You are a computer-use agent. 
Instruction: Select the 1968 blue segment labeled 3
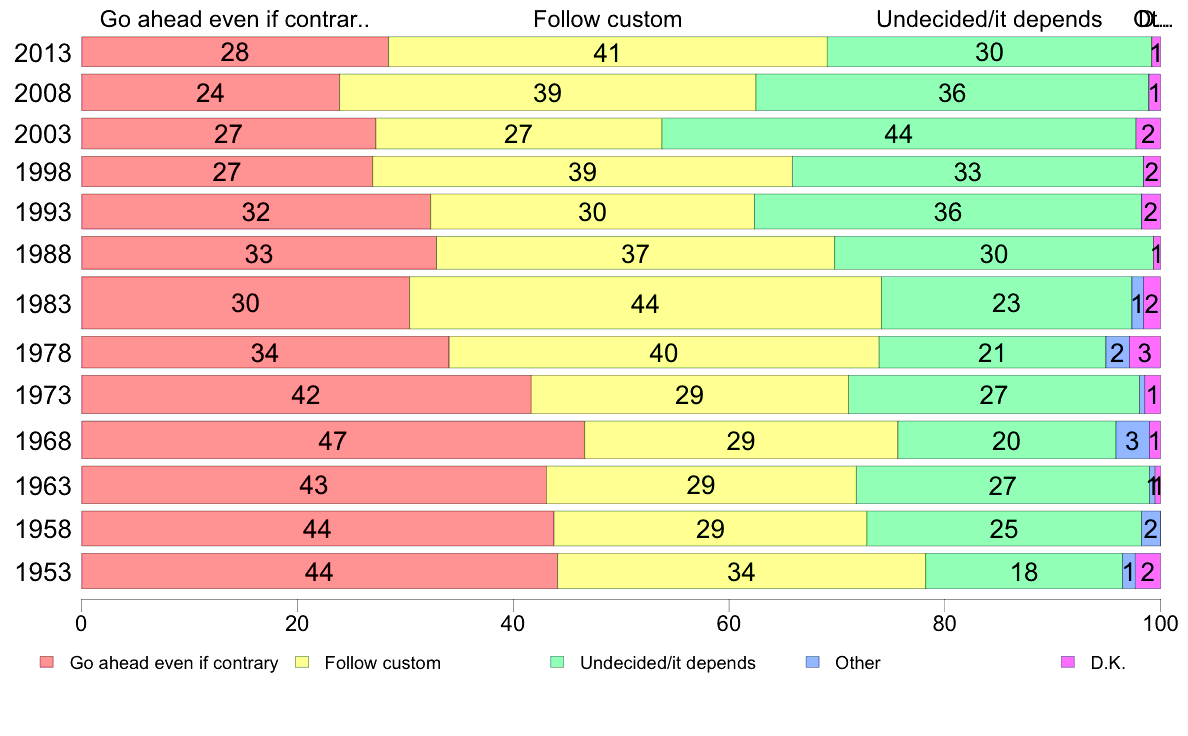click(x=1132, y=440)
